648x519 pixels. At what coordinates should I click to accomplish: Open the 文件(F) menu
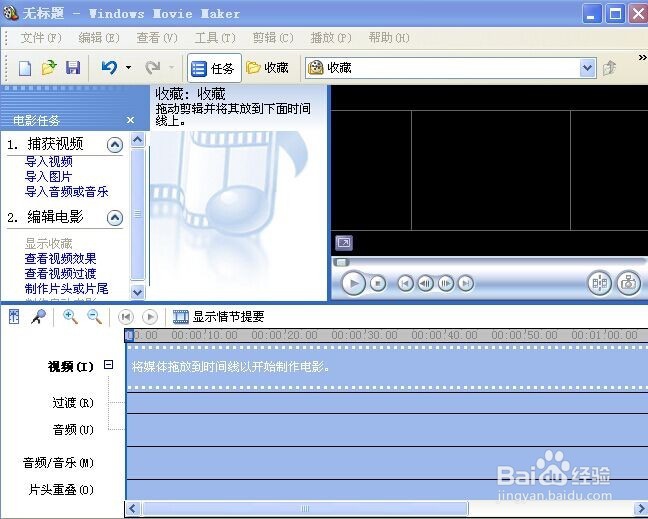pyautogui.click(x=41, y=38)
